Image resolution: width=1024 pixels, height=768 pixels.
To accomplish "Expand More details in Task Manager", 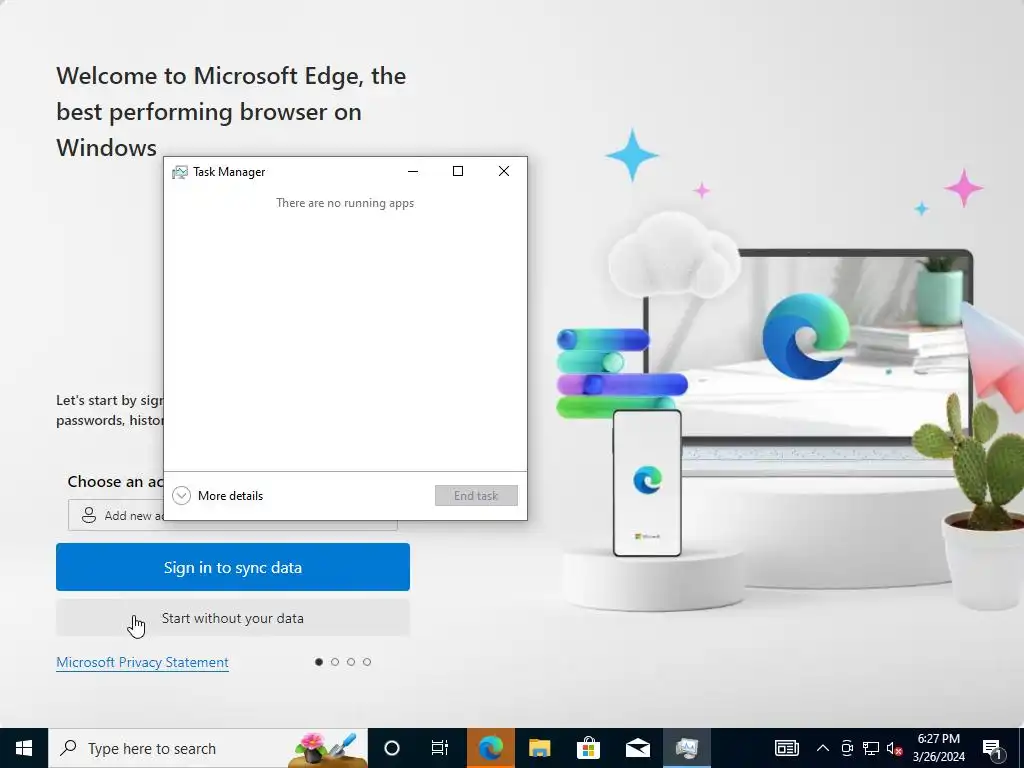I will (217, 496).
